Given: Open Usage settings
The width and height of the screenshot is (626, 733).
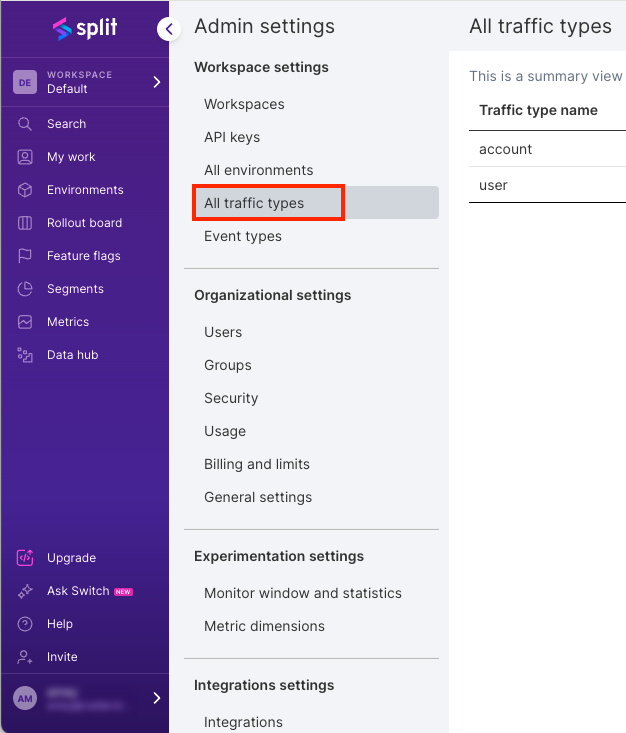Looking at the screenshot, I should click(x=225, y=431).
